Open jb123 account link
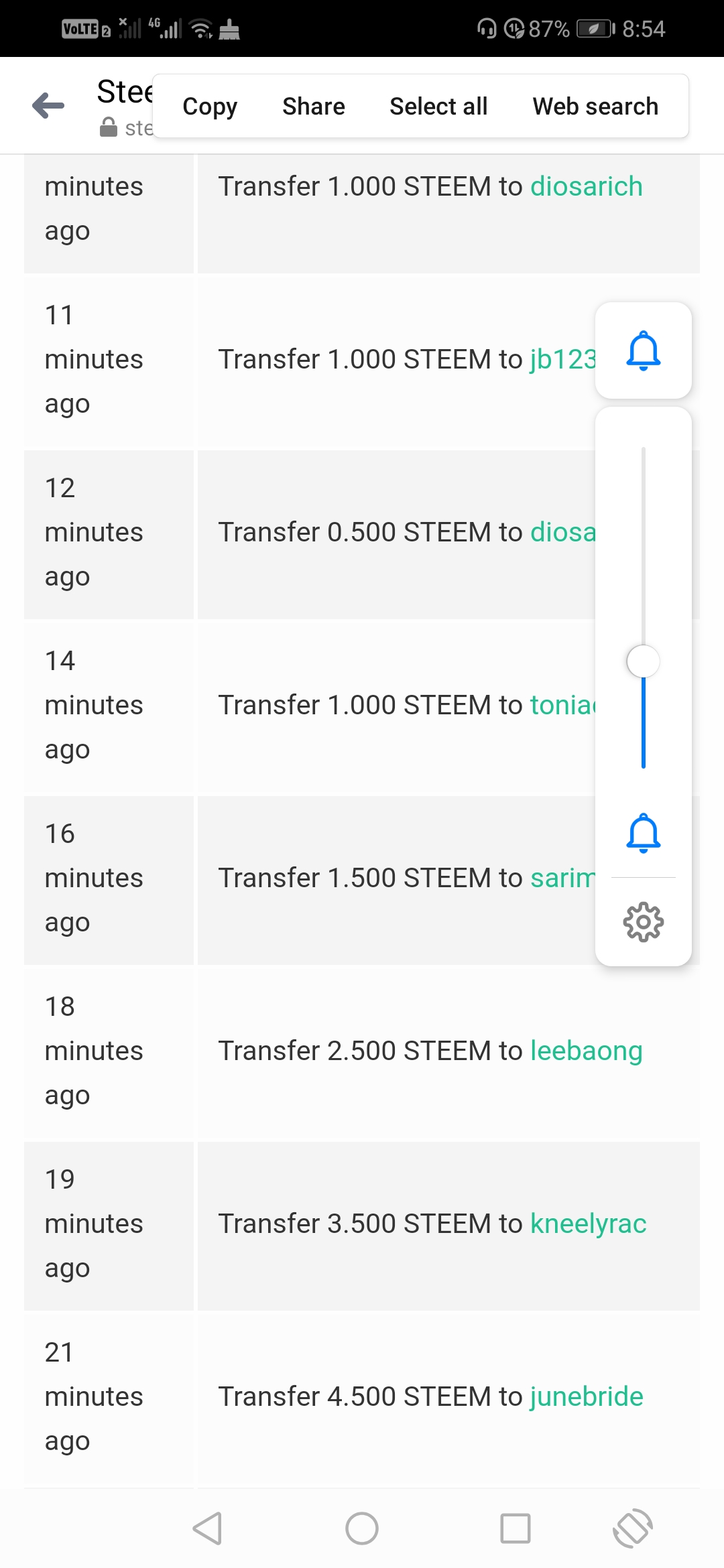This screenshot has width=724, height=1568. [562, 359]
